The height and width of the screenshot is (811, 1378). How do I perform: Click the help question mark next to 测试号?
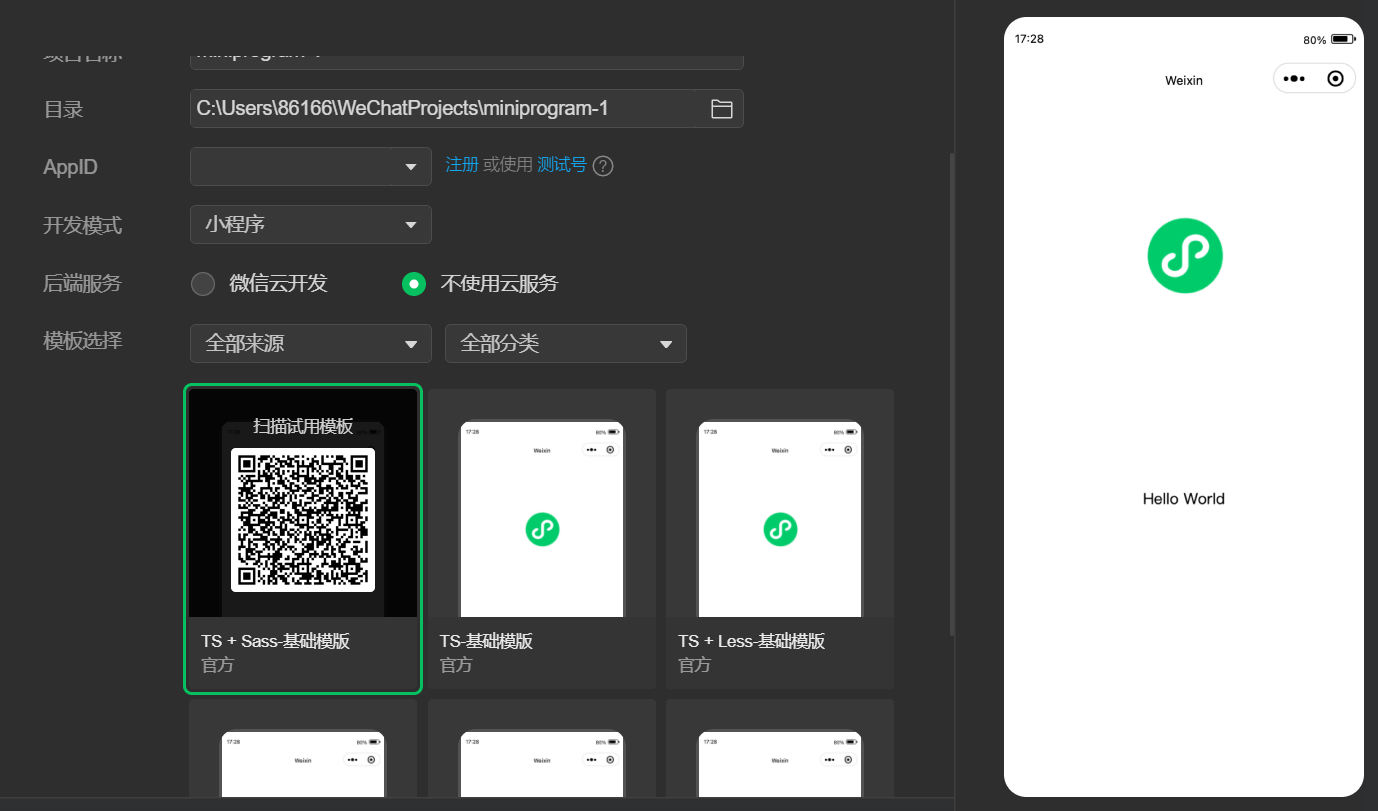(602, 166)
